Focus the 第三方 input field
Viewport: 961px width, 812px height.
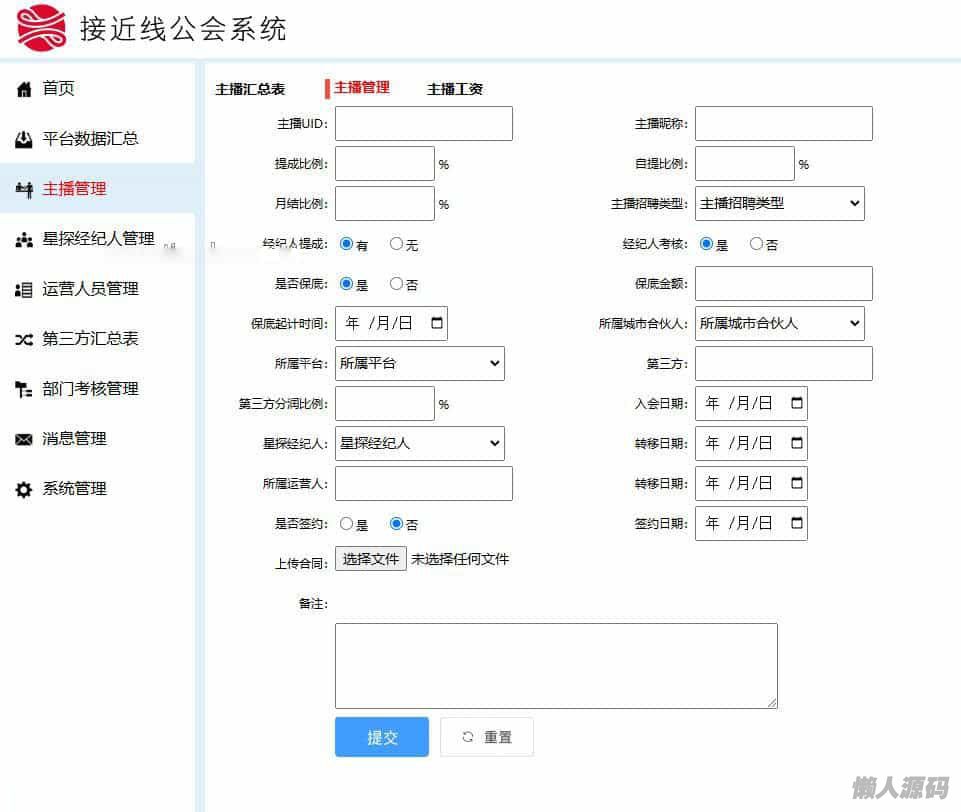[783, 363]
